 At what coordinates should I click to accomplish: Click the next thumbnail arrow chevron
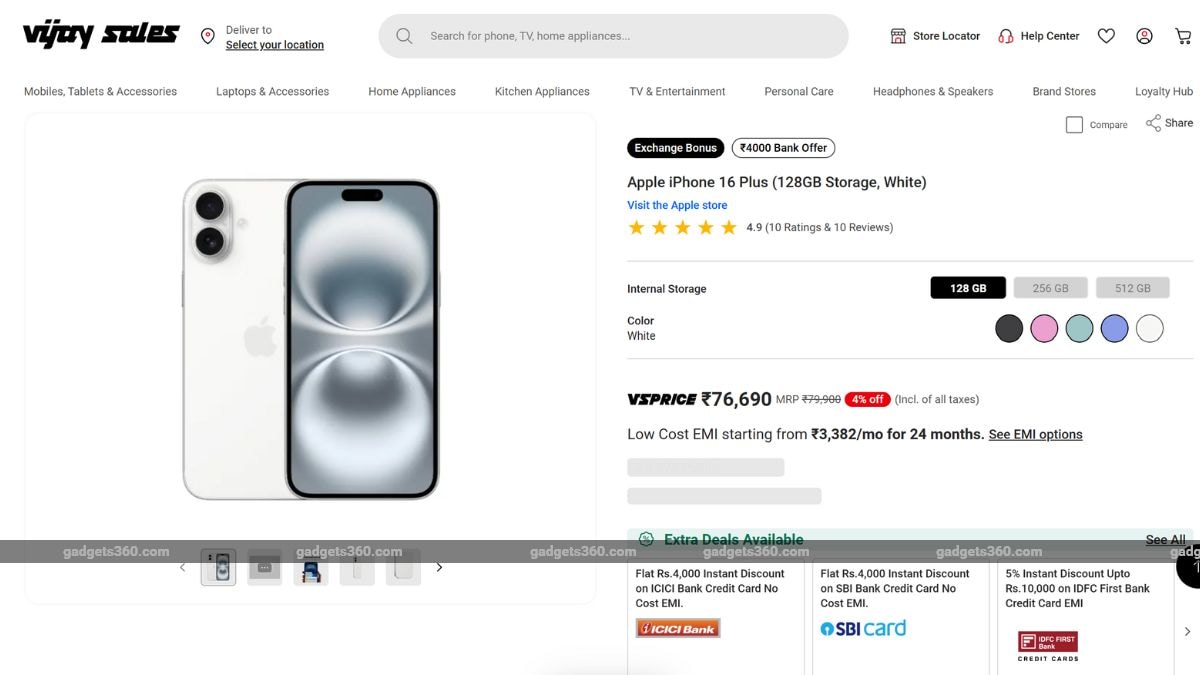pyautogui.click(x=439, y=566)
